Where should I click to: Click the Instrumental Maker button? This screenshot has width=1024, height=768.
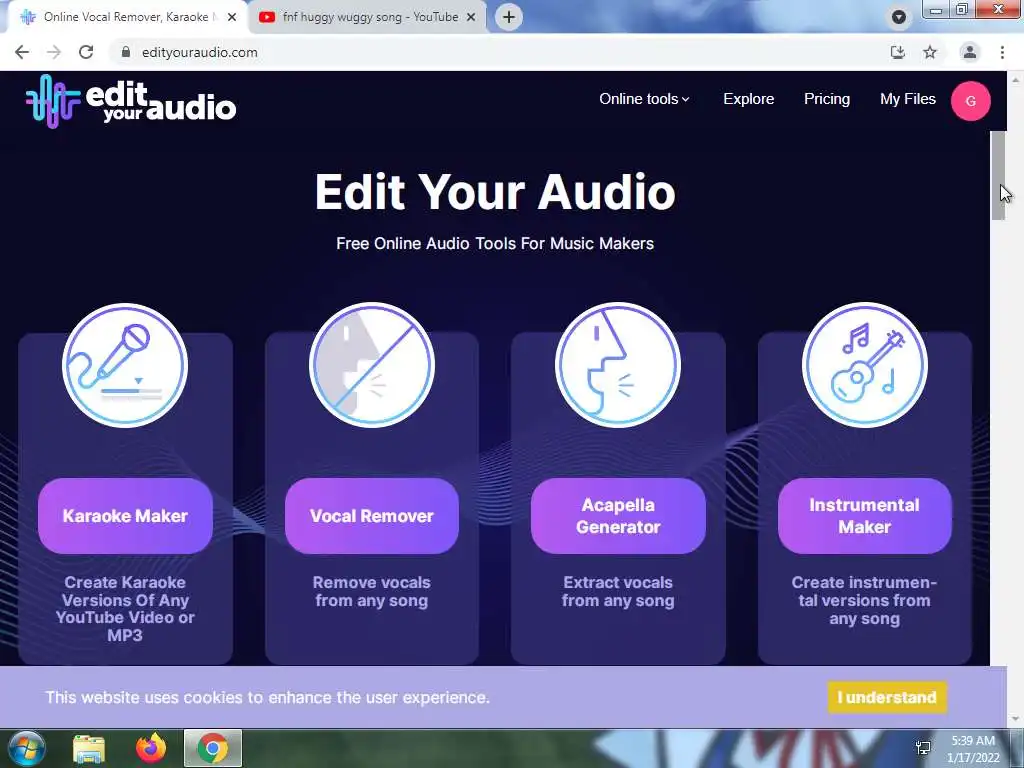pyautogui.click(x=865, y=516)
